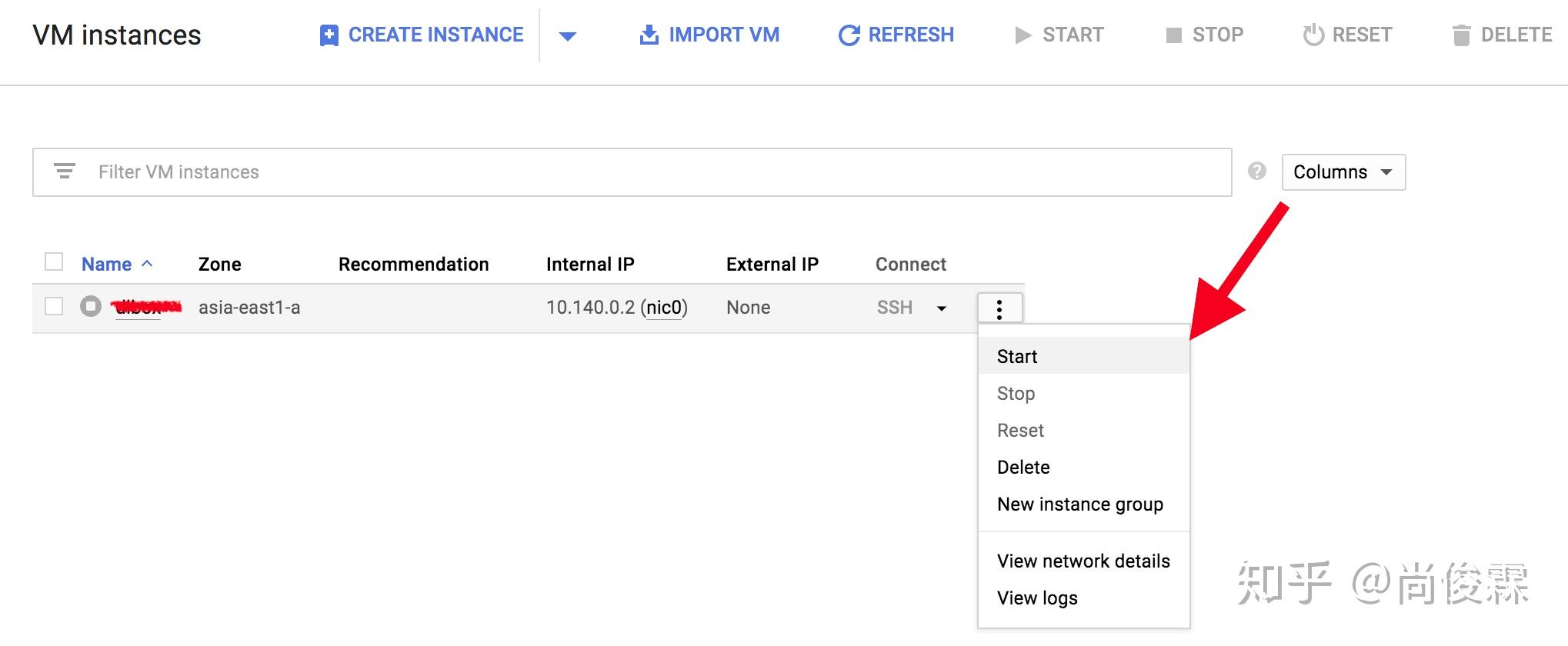Expand the SSH connect options arrow
The width and height of the screenshot is (1568, 646).
pyautogui.click(x=941, y=308)
